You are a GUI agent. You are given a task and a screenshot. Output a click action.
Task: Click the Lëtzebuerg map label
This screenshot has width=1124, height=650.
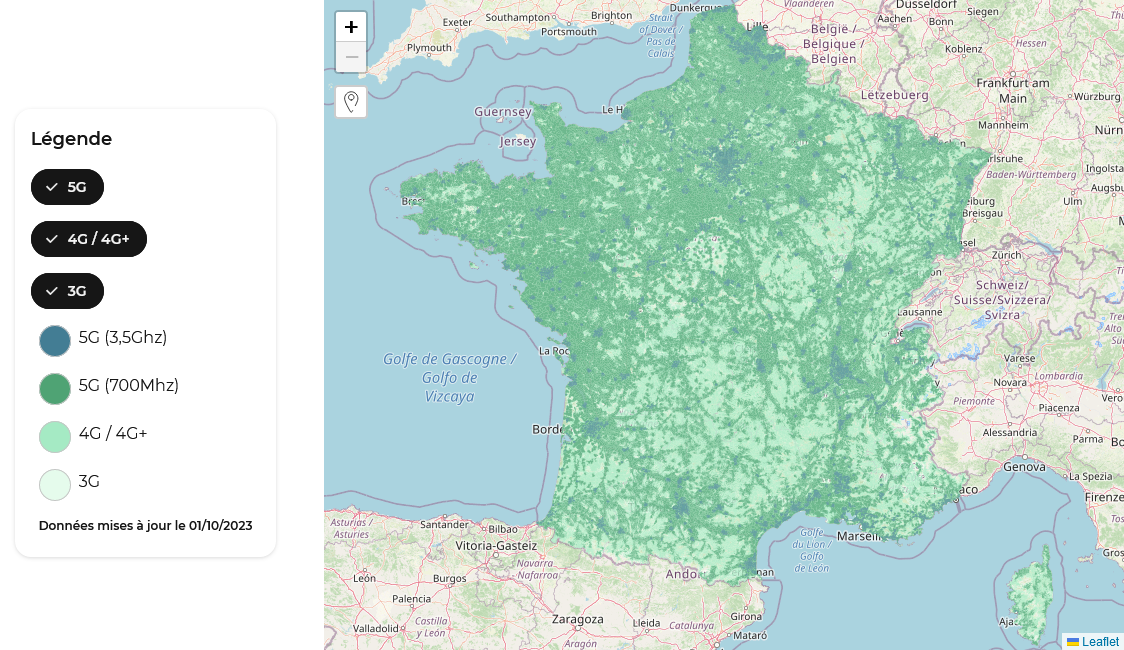(895, 95)
